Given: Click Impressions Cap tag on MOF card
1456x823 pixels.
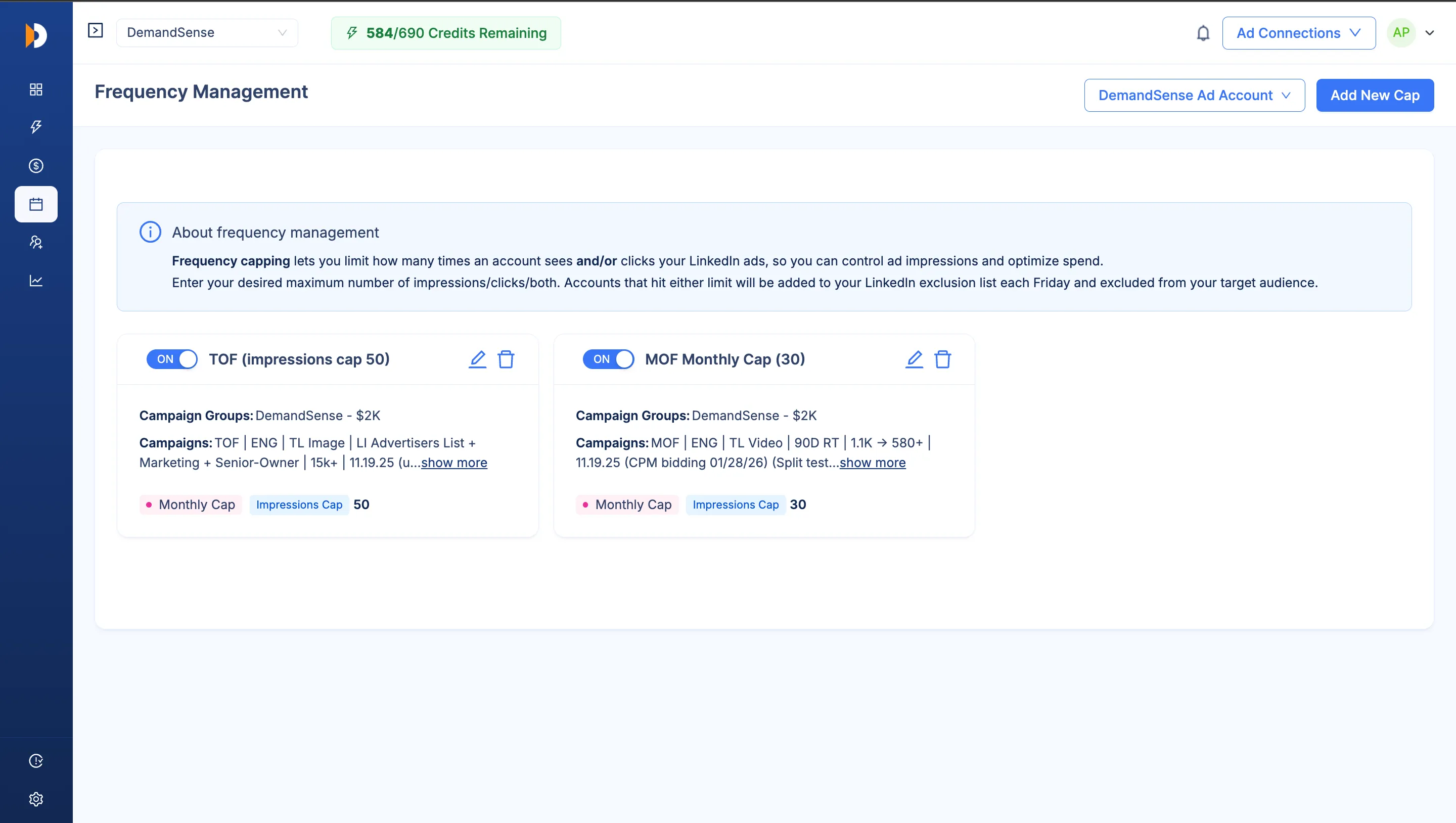Looking at the screenshot, I should [x=736, y=505].
